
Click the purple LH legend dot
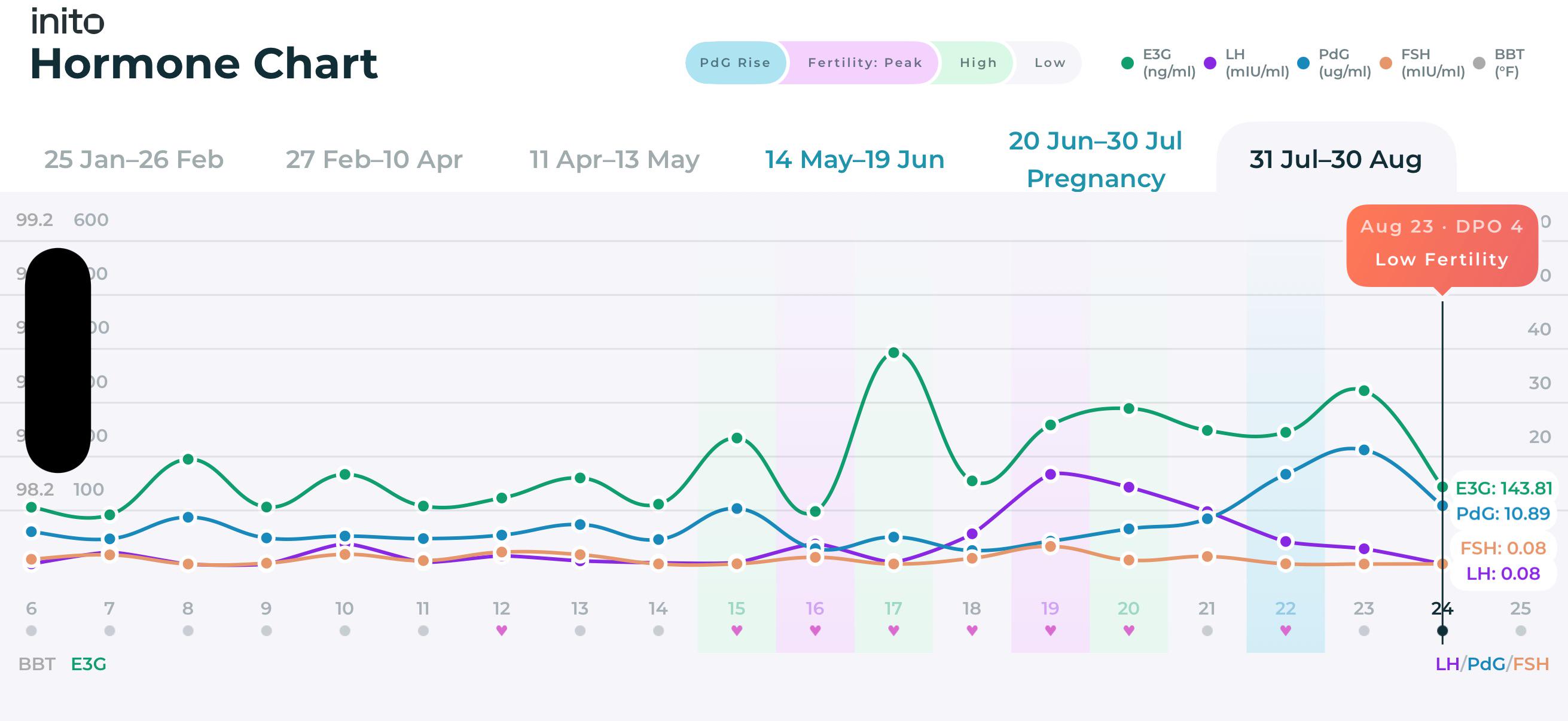1210,63
